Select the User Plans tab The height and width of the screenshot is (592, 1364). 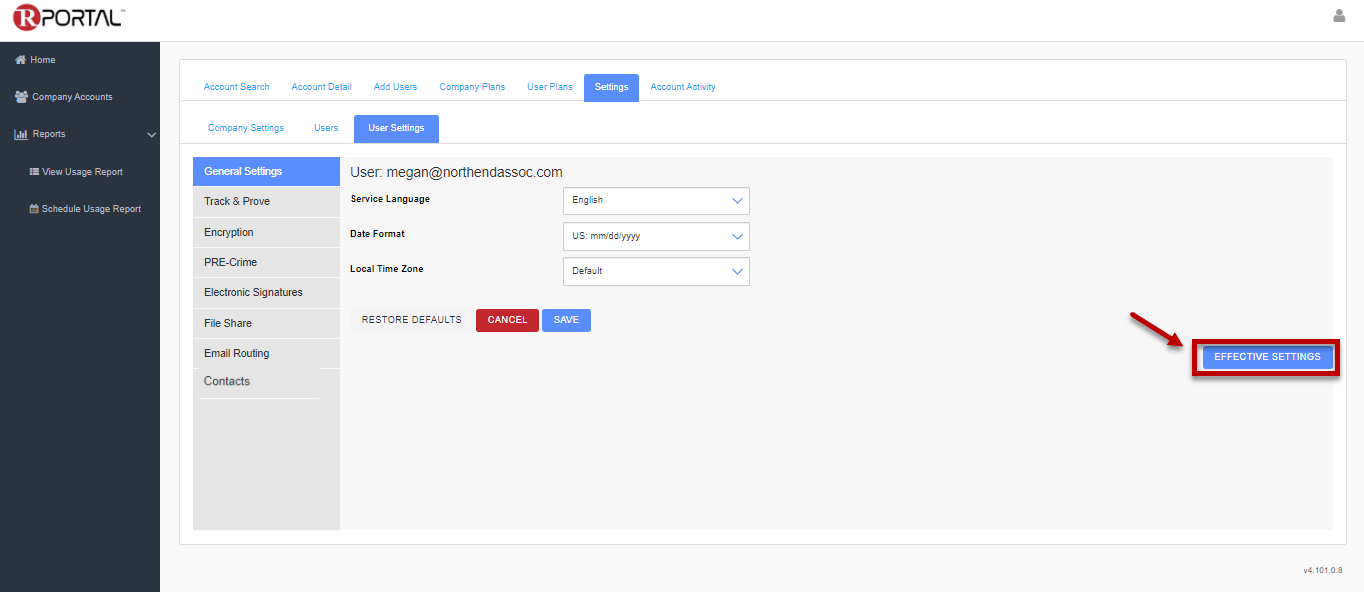550,87
